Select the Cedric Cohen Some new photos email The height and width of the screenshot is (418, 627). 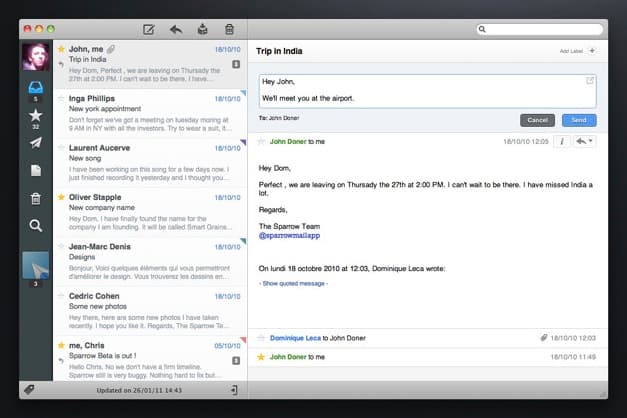[x=150, y=311]
